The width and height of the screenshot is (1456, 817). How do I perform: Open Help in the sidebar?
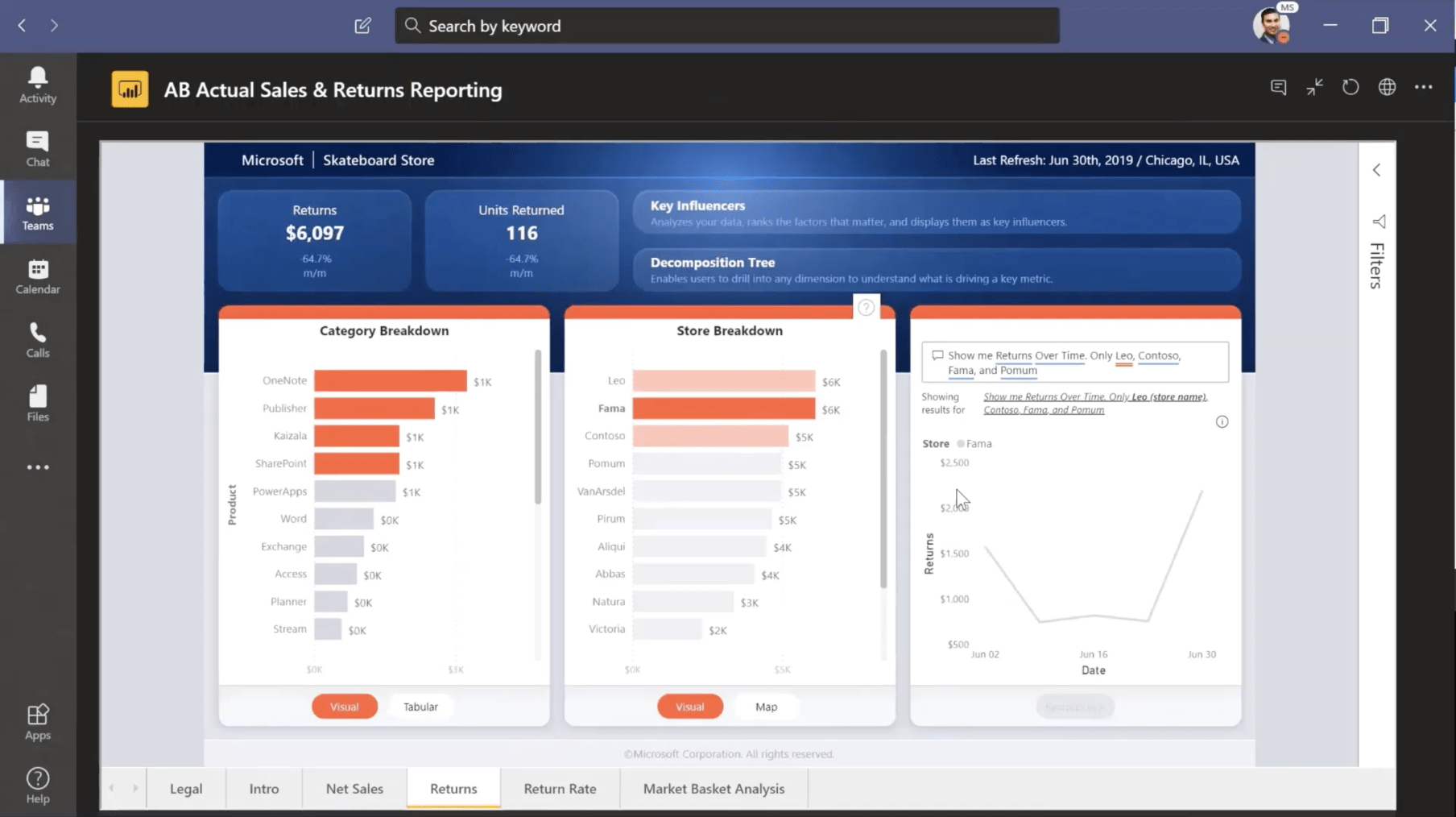pyautogui.click(x=38, y=786)
